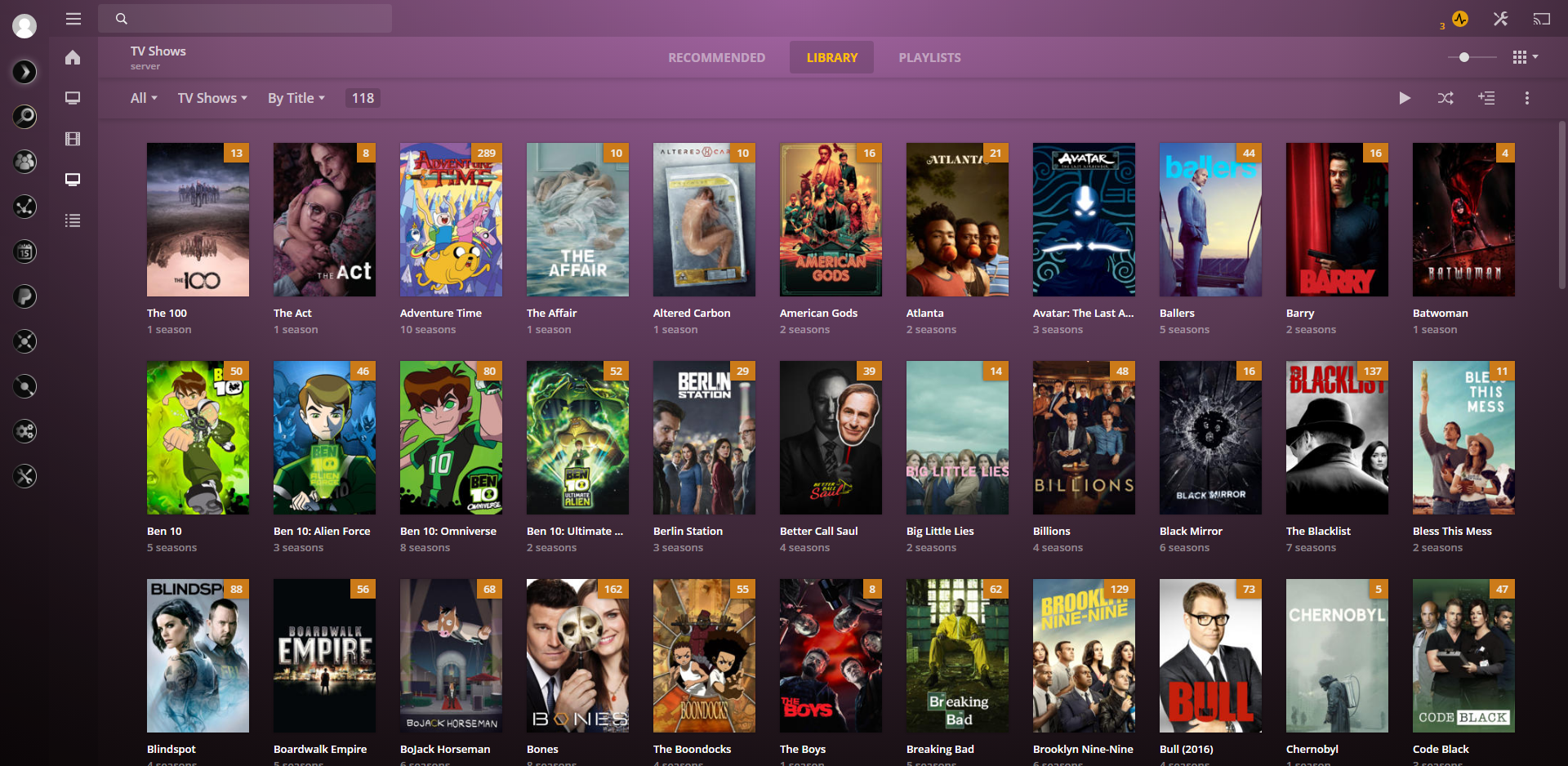Screen dimensions: 1568x766
Task: Play all TV shows
Action: 1405,98
